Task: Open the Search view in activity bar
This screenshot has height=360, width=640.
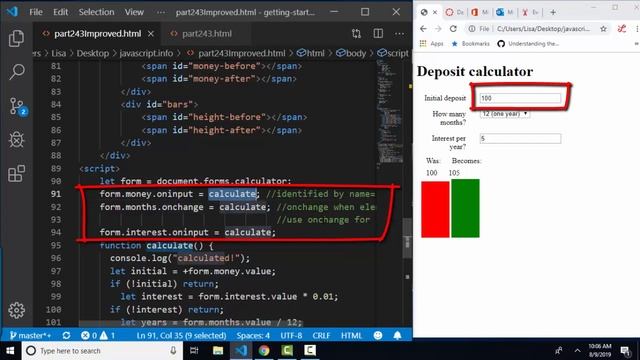Action: point(16,72)
